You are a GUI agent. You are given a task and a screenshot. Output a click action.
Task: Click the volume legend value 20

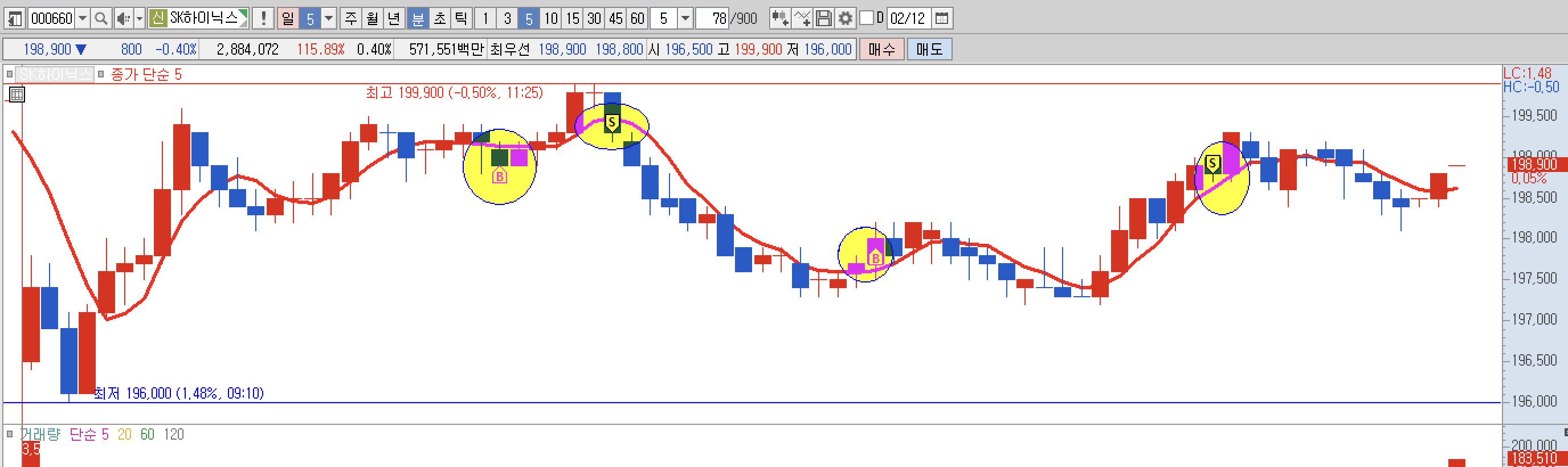[124, 434]
